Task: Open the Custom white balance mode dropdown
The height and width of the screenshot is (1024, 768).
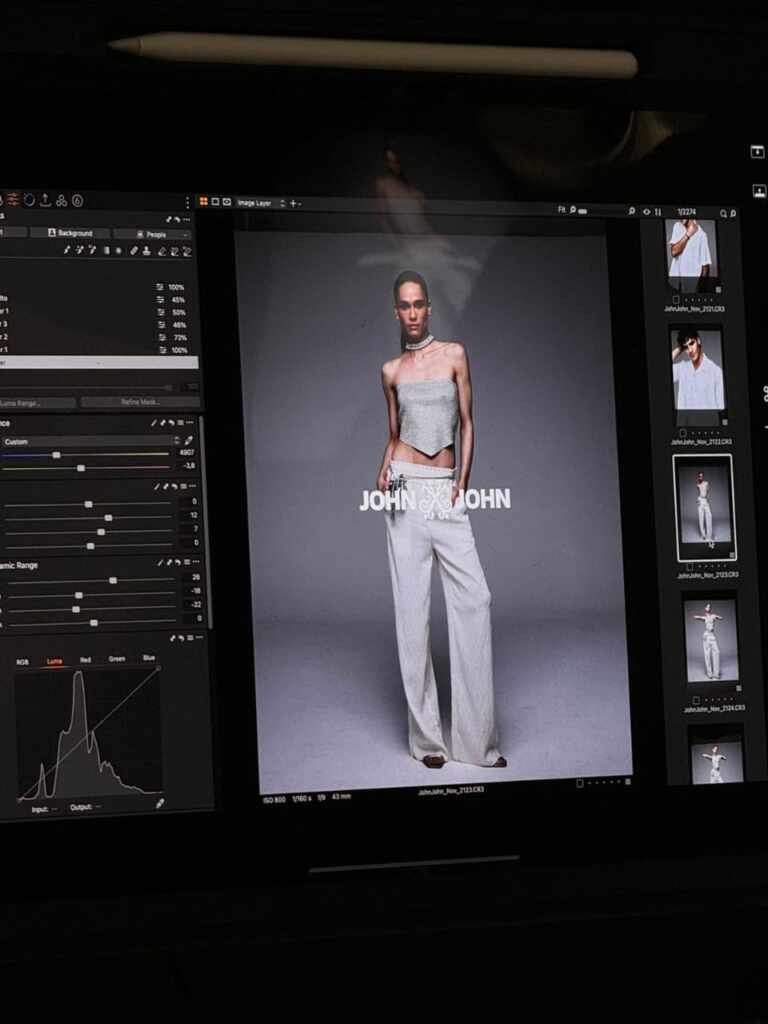Action: tap(90, 441)
